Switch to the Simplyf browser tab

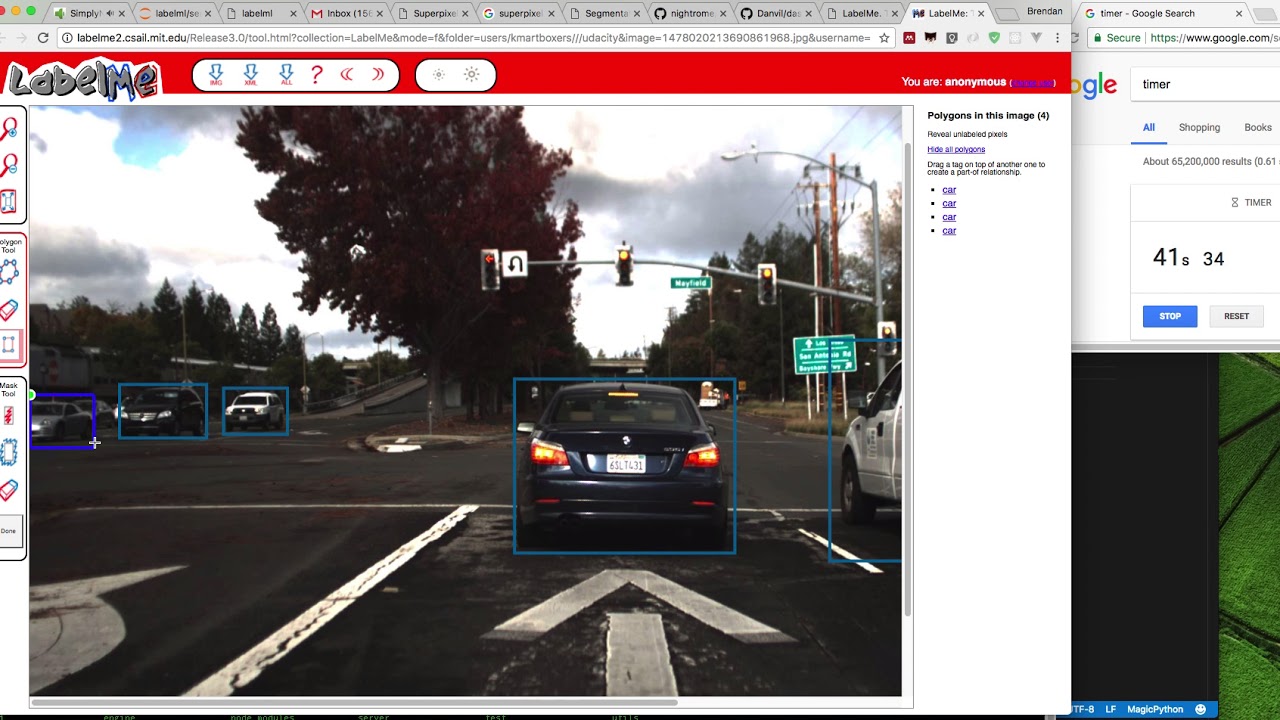coord(85,14)
